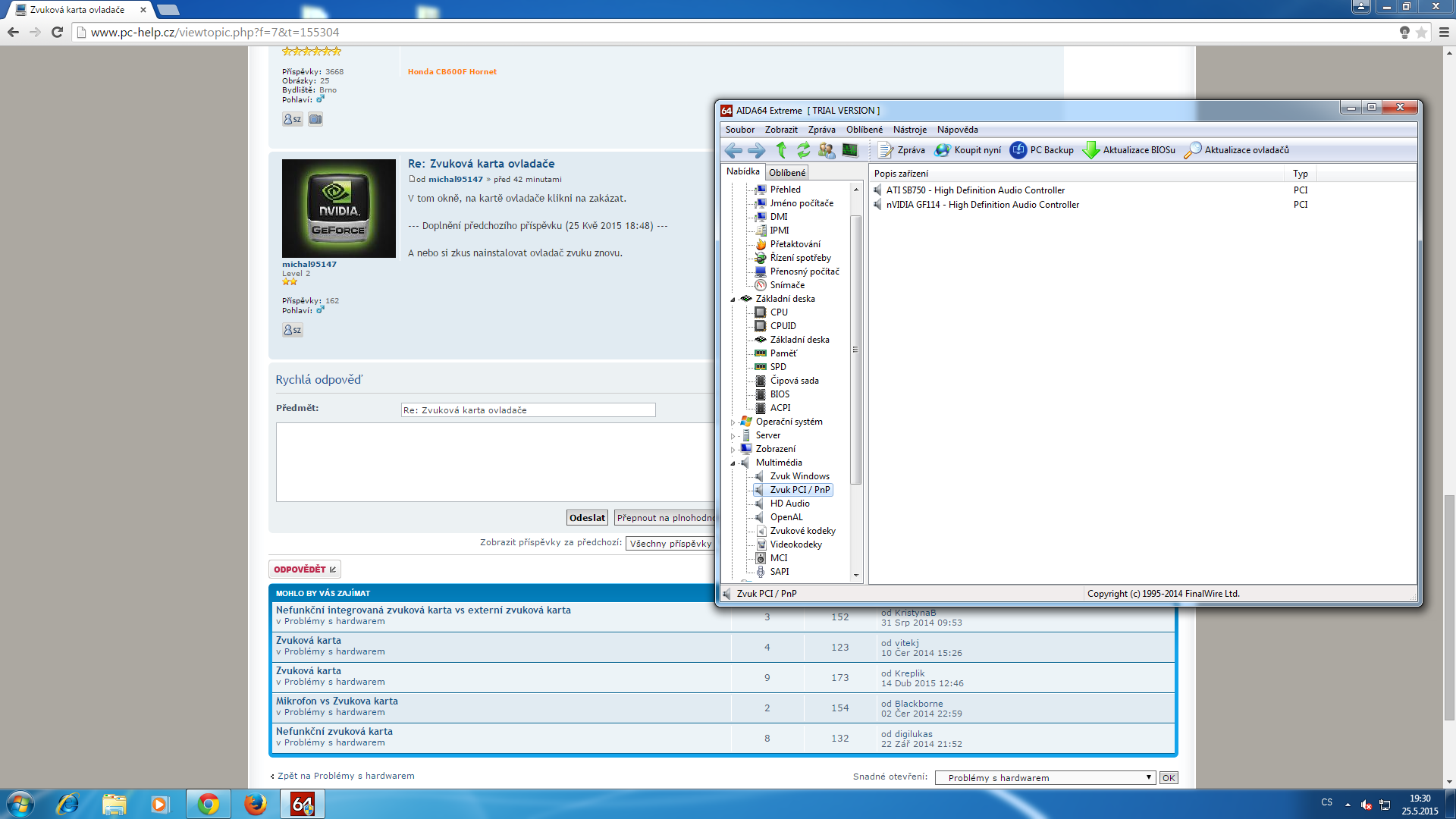This screenshot has height=819, width=1456.
Task: Open michal95147 profile link above the post
Action: [455, 180]
